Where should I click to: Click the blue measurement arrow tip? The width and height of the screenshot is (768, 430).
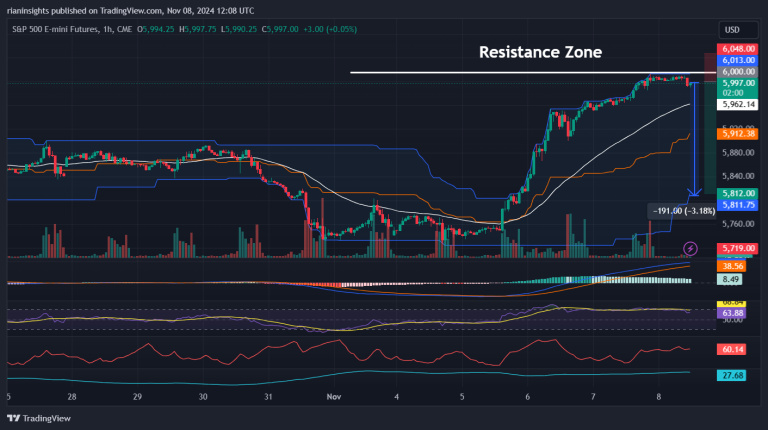coord(694,192)
